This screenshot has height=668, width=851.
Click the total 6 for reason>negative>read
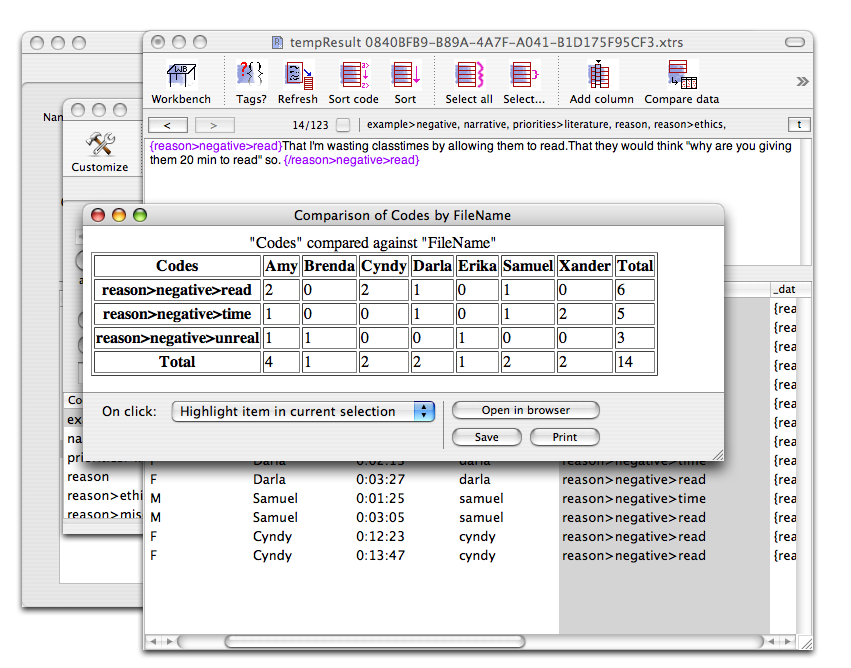click(x=634, y=290)
